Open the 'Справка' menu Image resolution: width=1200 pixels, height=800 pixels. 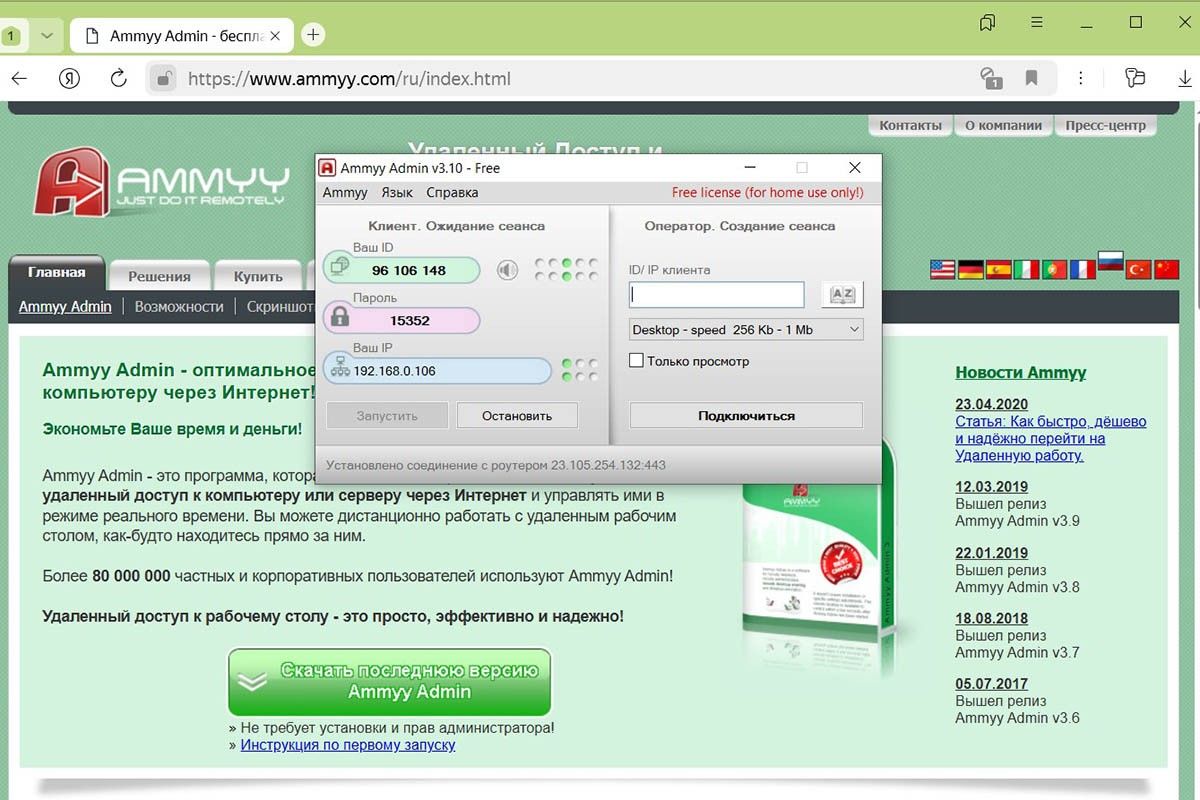(x=452, y=192)
